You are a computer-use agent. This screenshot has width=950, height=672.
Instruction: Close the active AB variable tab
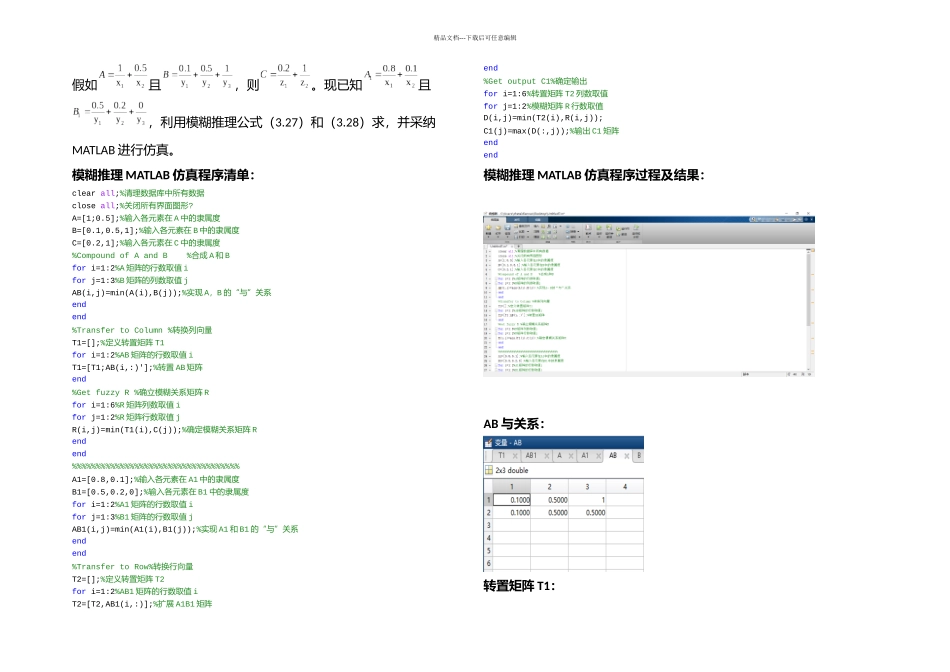point(626,456)
